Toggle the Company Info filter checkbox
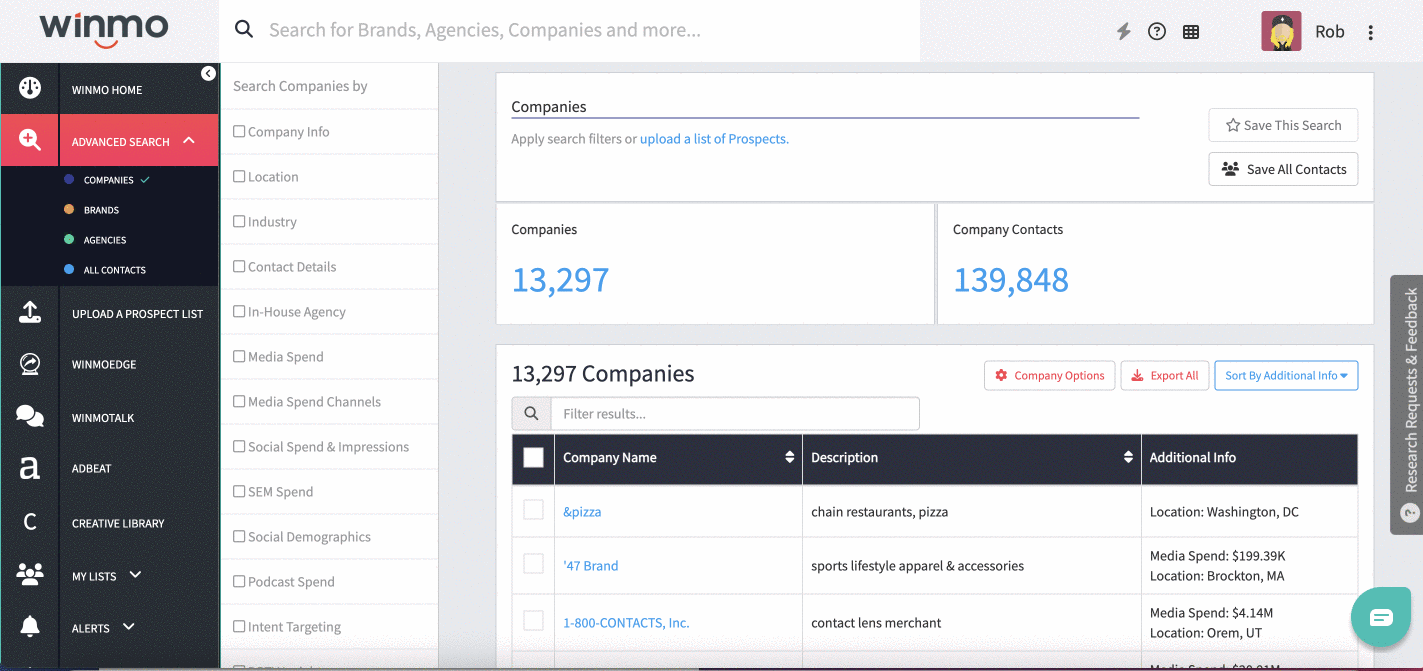The width and height of the screenshot is (1423, 671). coord(239,131)
